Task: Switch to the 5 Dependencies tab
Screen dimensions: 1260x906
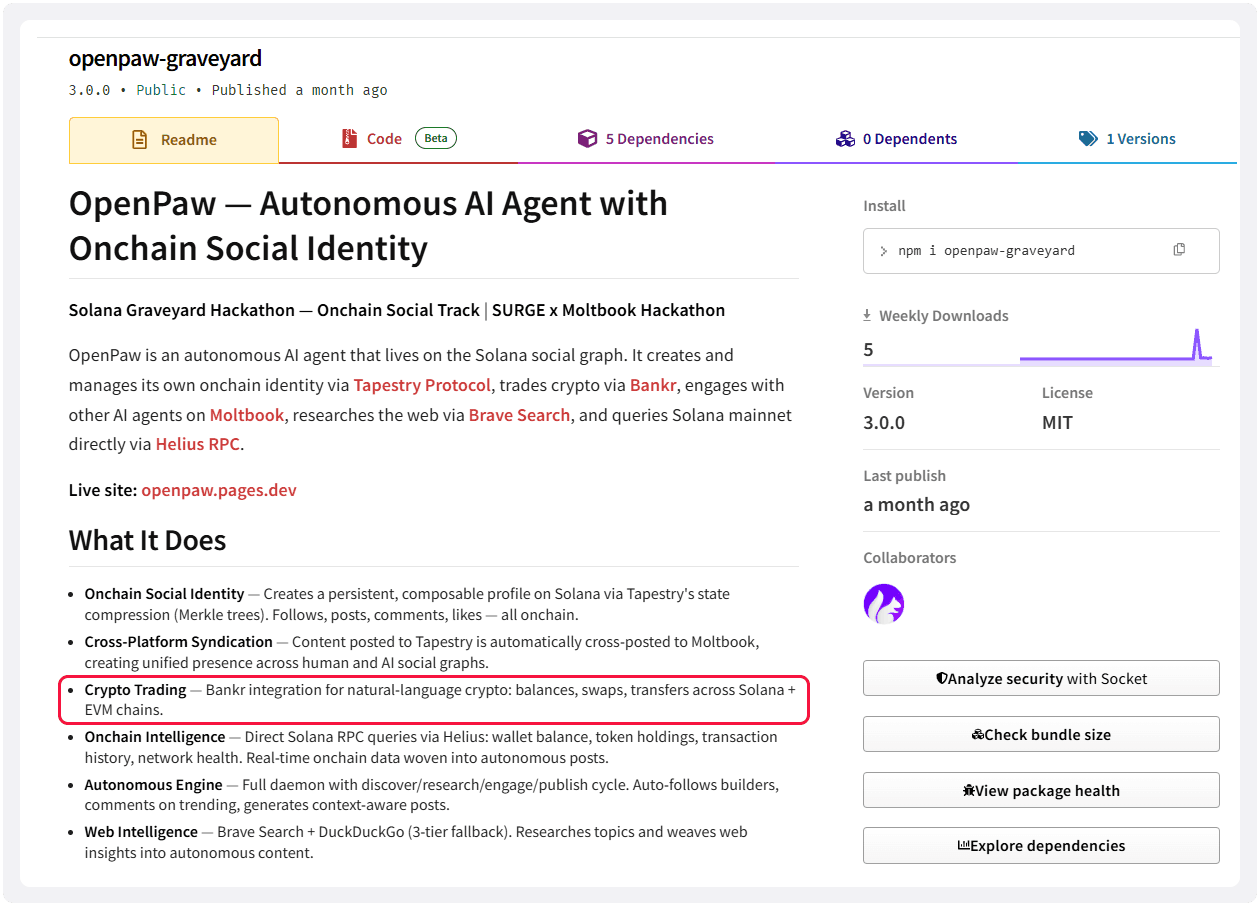Action: (x=658, y=138)
